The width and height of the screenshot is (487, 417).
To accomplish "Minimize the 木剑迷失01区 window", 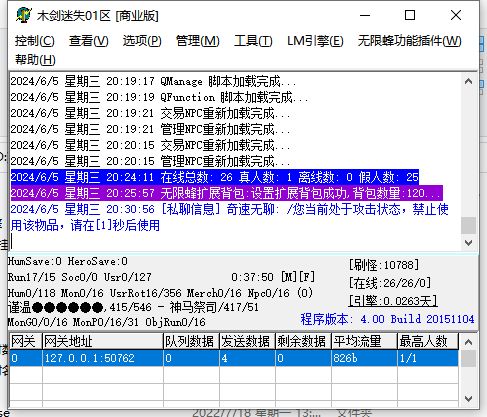I will (365, 15).
